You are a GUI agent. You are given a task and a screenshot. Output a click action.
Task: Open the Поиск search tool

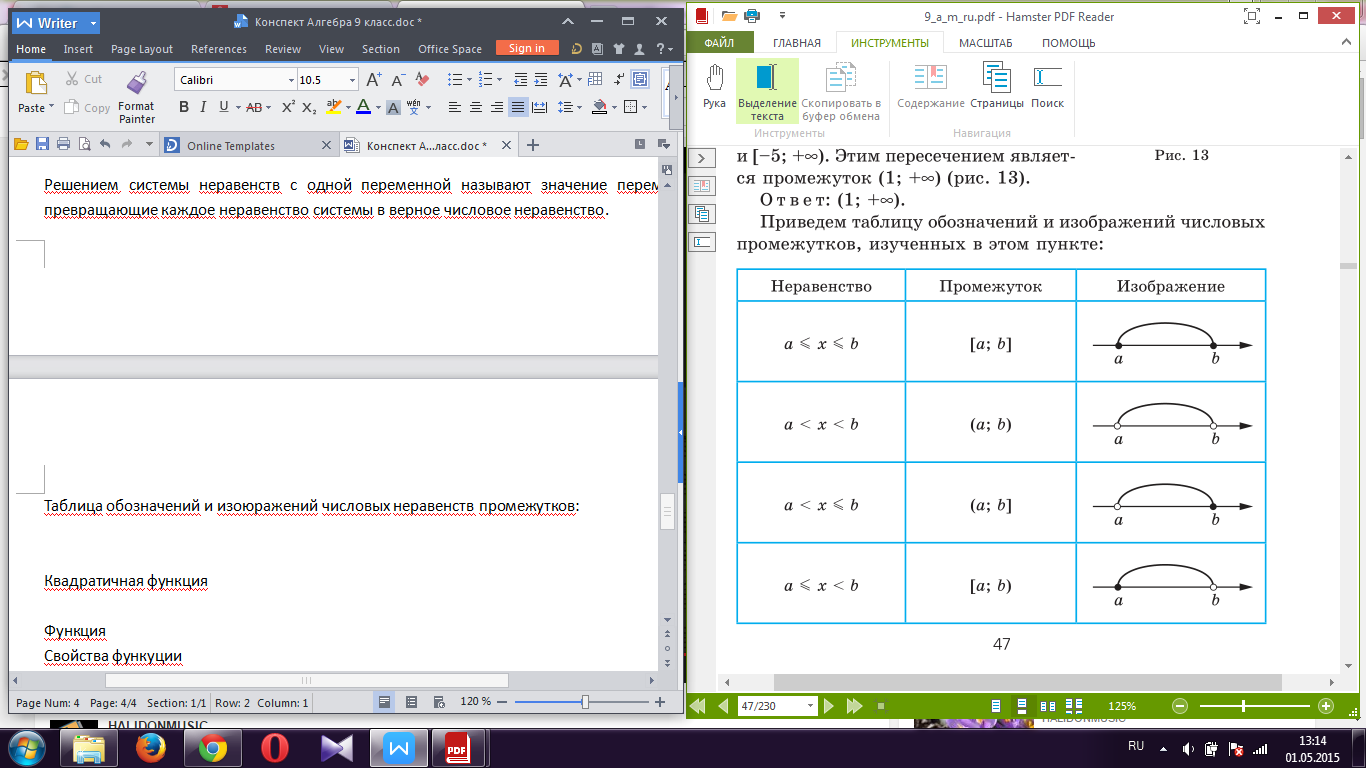pos(1047,86)
